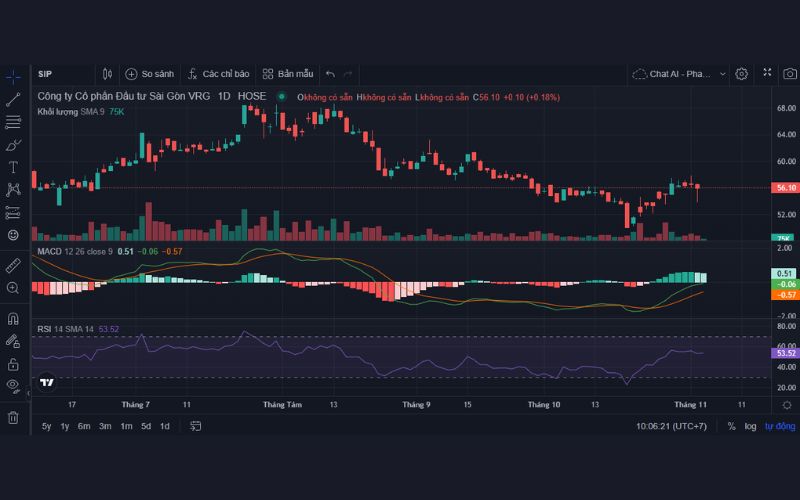Click the candlestick chart type icon
This screenshot has height=500, width=800.
pyautogui.click(x=107, y=74)
